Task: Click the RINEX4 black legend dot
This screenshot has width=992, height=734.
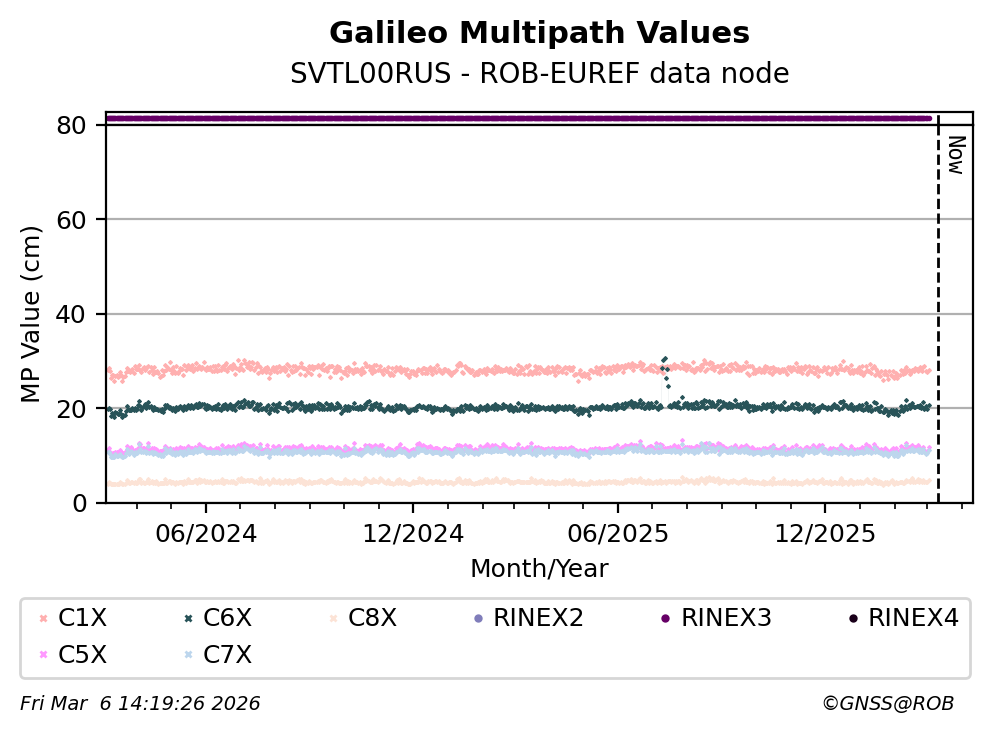Action: click(x=852, y=619)
